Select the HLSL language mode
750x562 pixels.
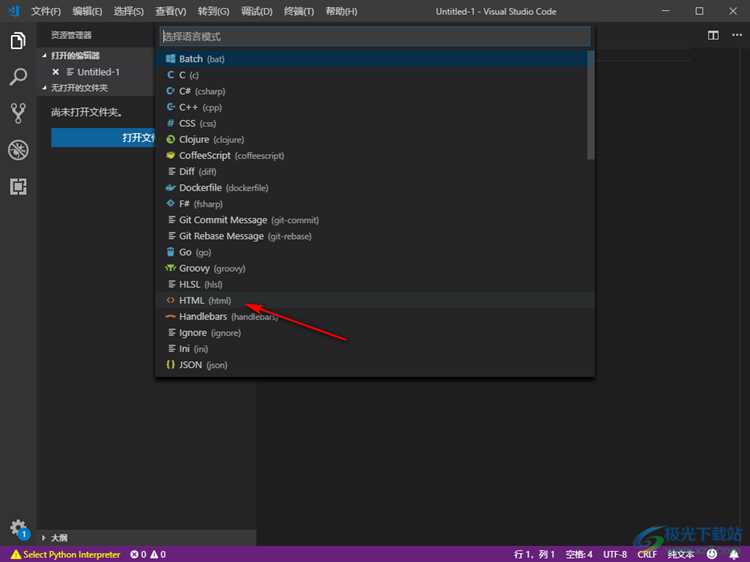(375, 284)
